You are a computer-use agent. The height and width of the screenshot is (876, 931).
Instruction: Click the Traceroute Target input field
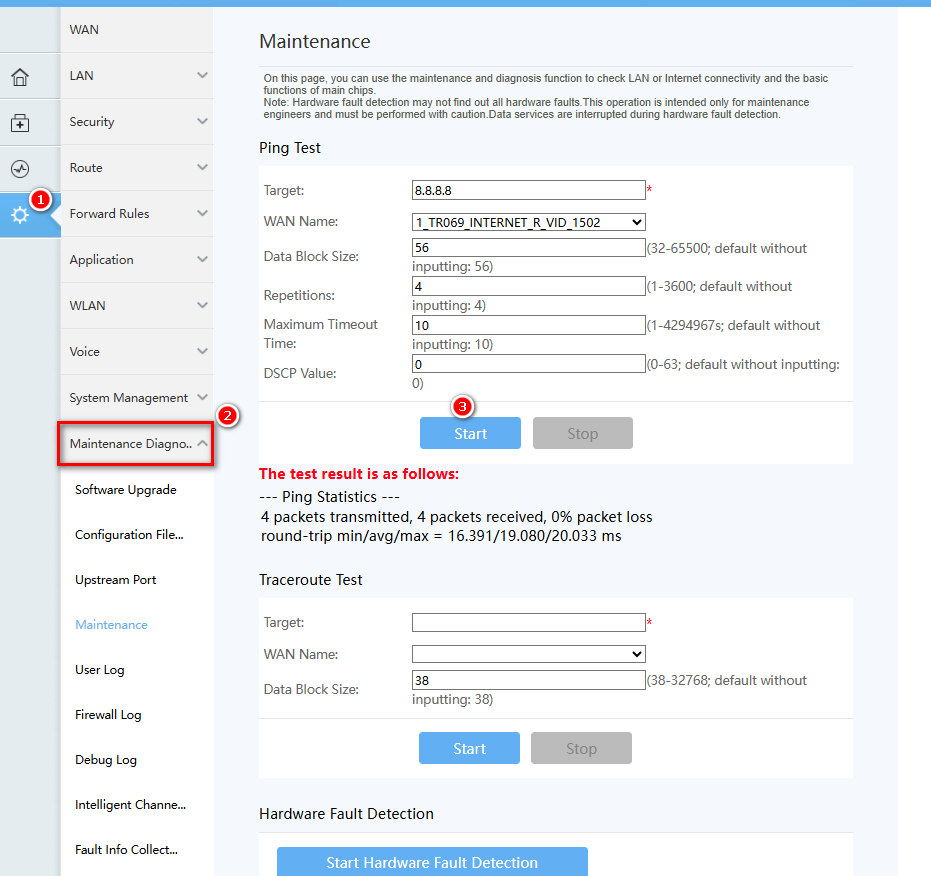(x=528, y=622)
